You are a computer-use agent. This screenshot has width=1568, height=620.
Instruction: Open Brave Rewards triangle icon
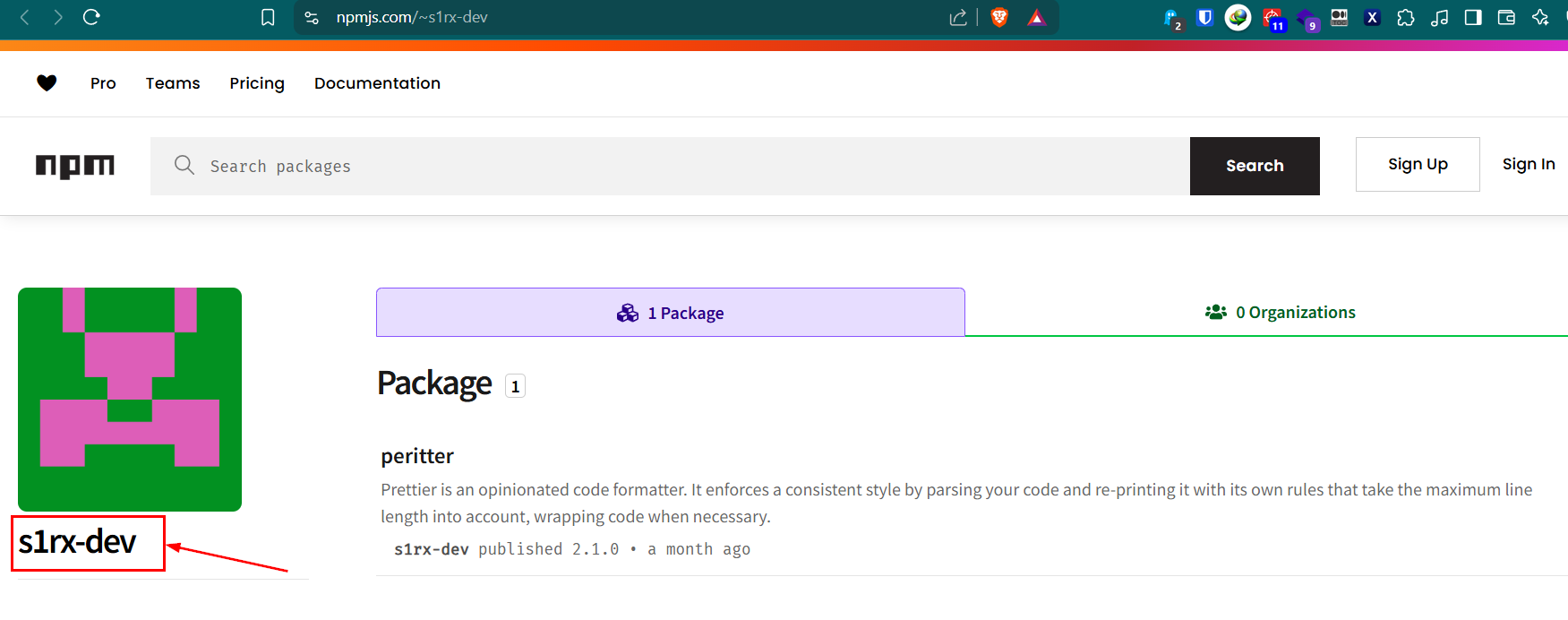click(x=1036, y=17)
